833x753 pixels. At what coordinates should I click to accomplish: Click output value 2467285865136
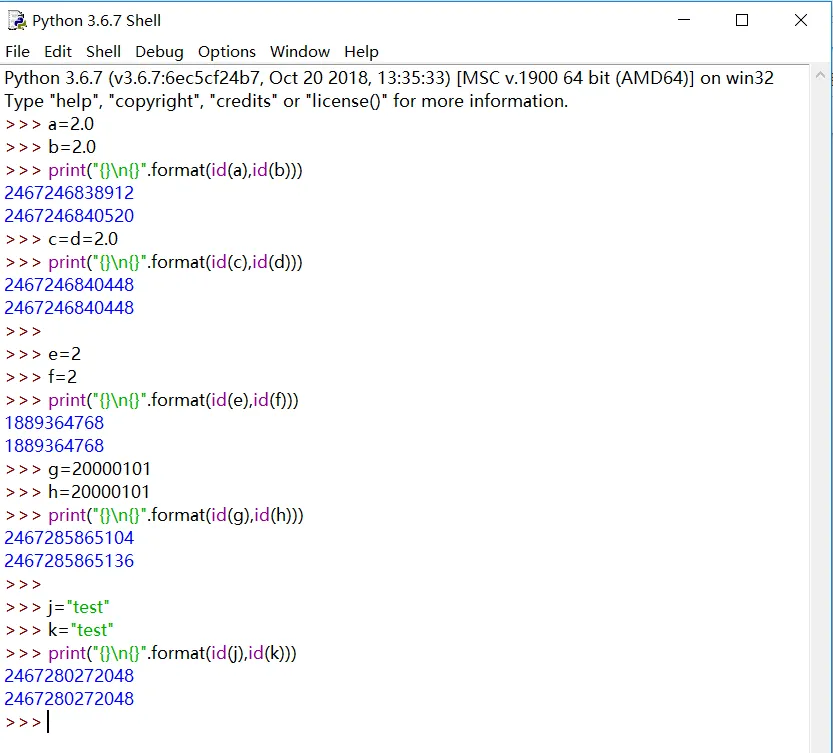coord(69,561)
